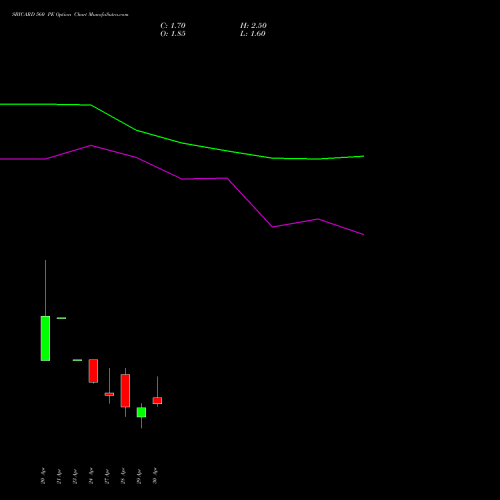Click the '29 Apr' date axis label
Screen dimensions: 500x500
point(139,476)
